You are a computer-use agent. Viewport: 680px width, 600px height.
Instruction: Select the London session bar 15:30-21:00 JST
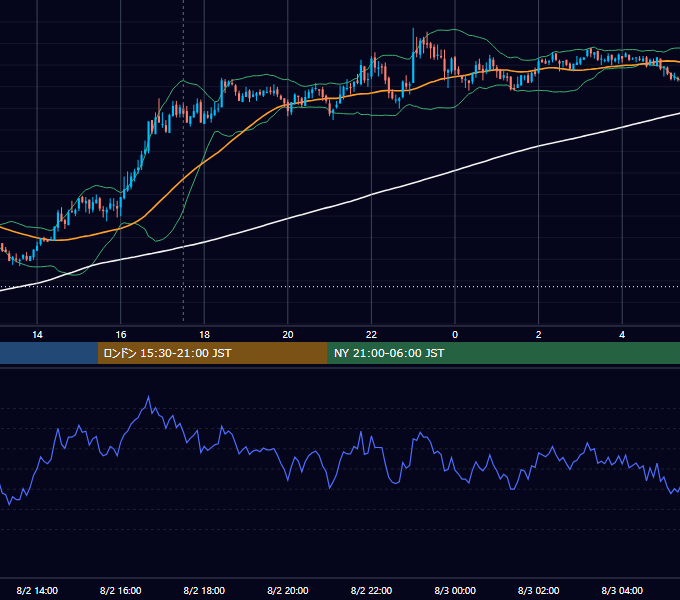[212, 353]
